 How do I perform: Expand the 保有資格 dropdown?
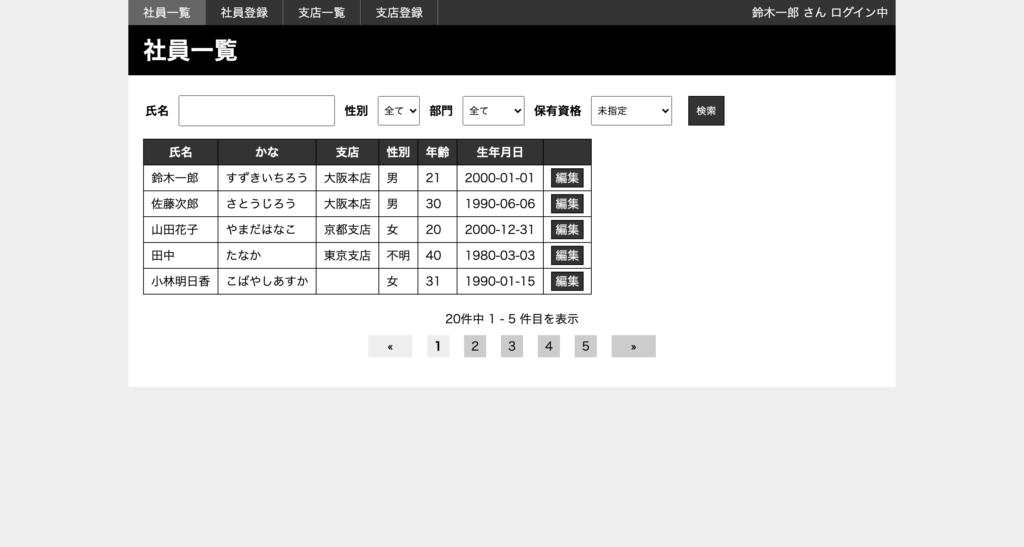click(x=631, y=111)
